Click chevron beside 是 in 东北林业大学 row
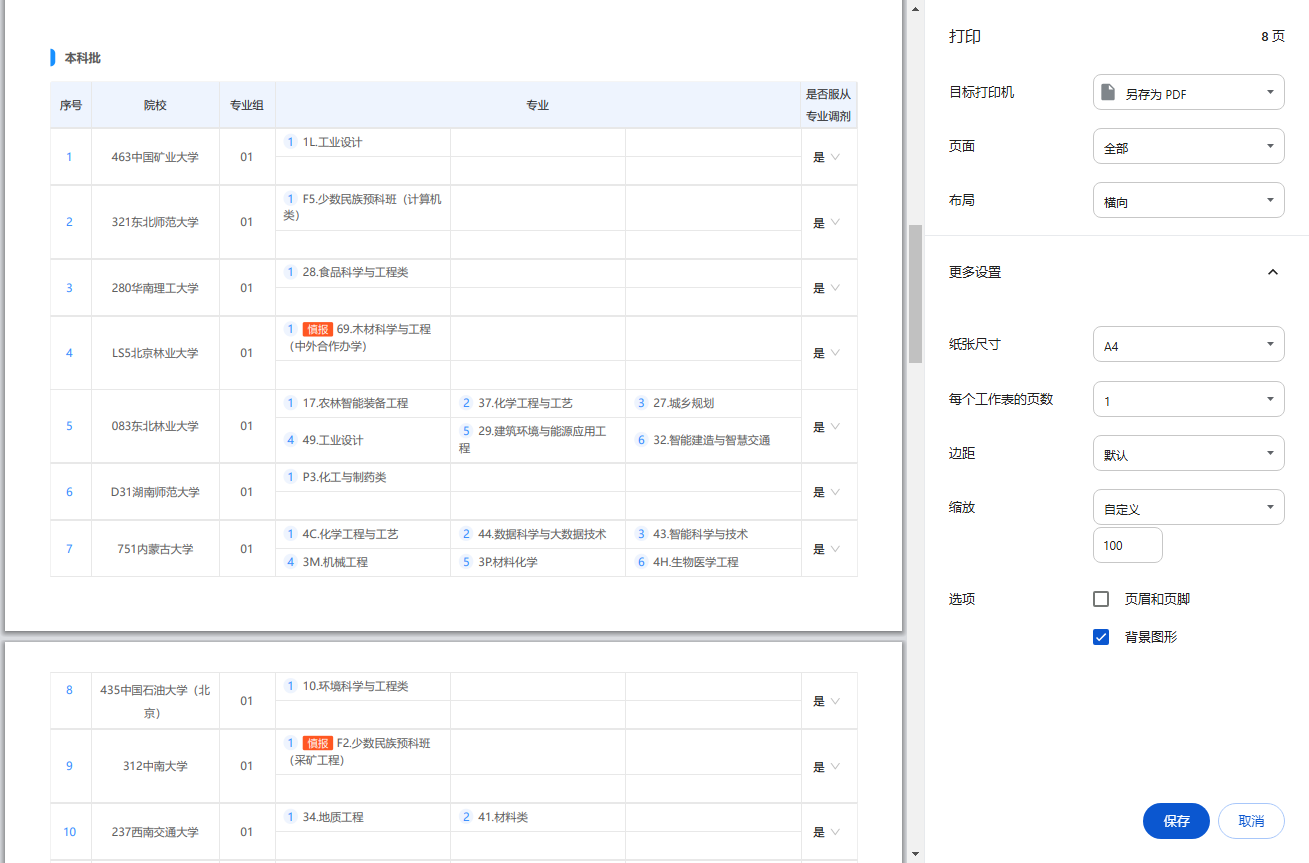This screenshot has height=863, width=1309. click(x=835, y=426)
